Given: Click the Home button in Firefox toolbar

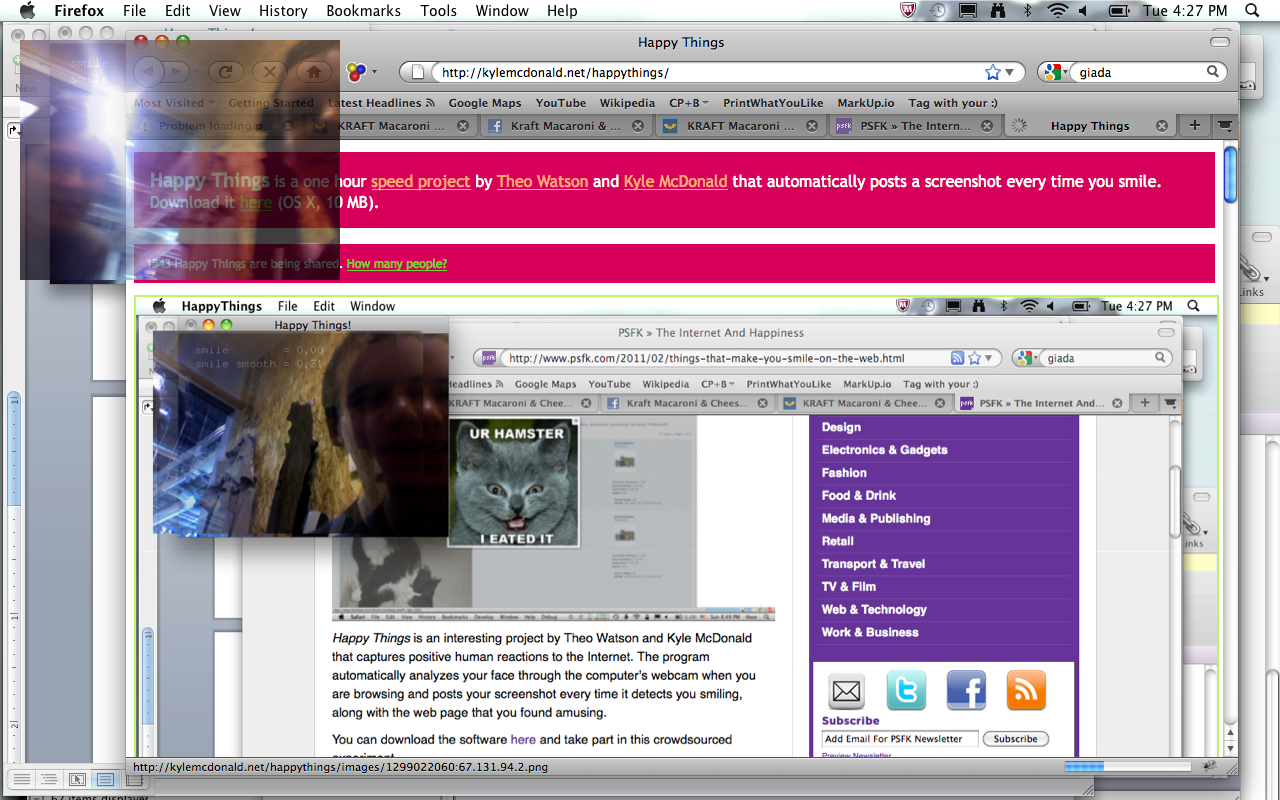Looking at the screenshot, I should (x=313, y=72).
